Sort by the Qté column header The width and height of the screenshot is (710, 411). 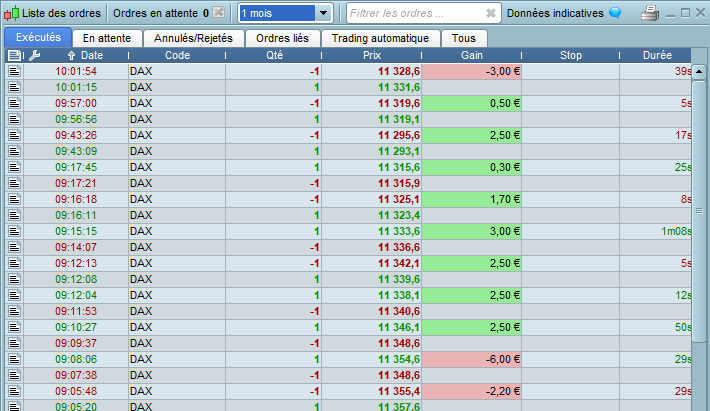click(x=274, y=55)
